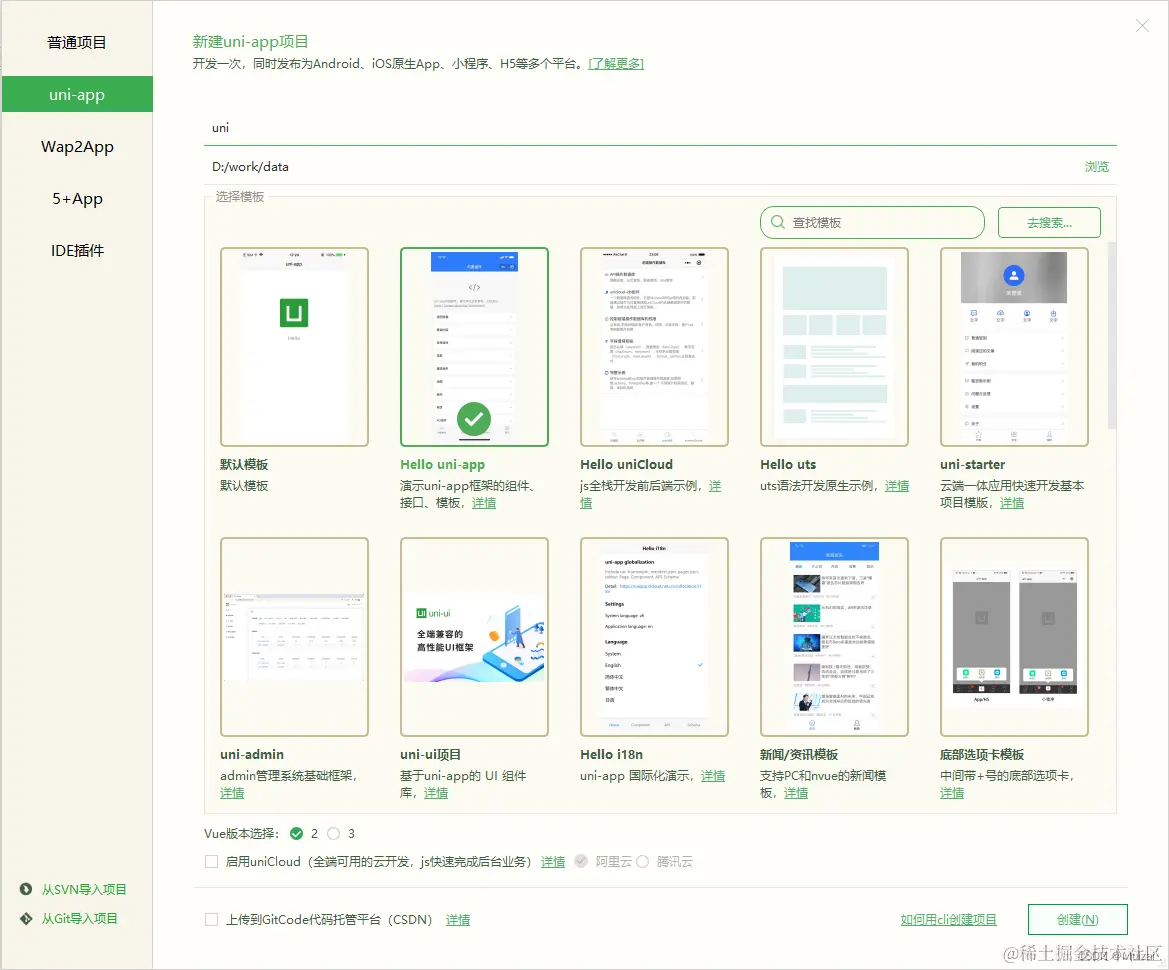Choose the Hello uni-app template thumbnail
The width and height of the screenshot is (1169, 970).
[474, 347]
